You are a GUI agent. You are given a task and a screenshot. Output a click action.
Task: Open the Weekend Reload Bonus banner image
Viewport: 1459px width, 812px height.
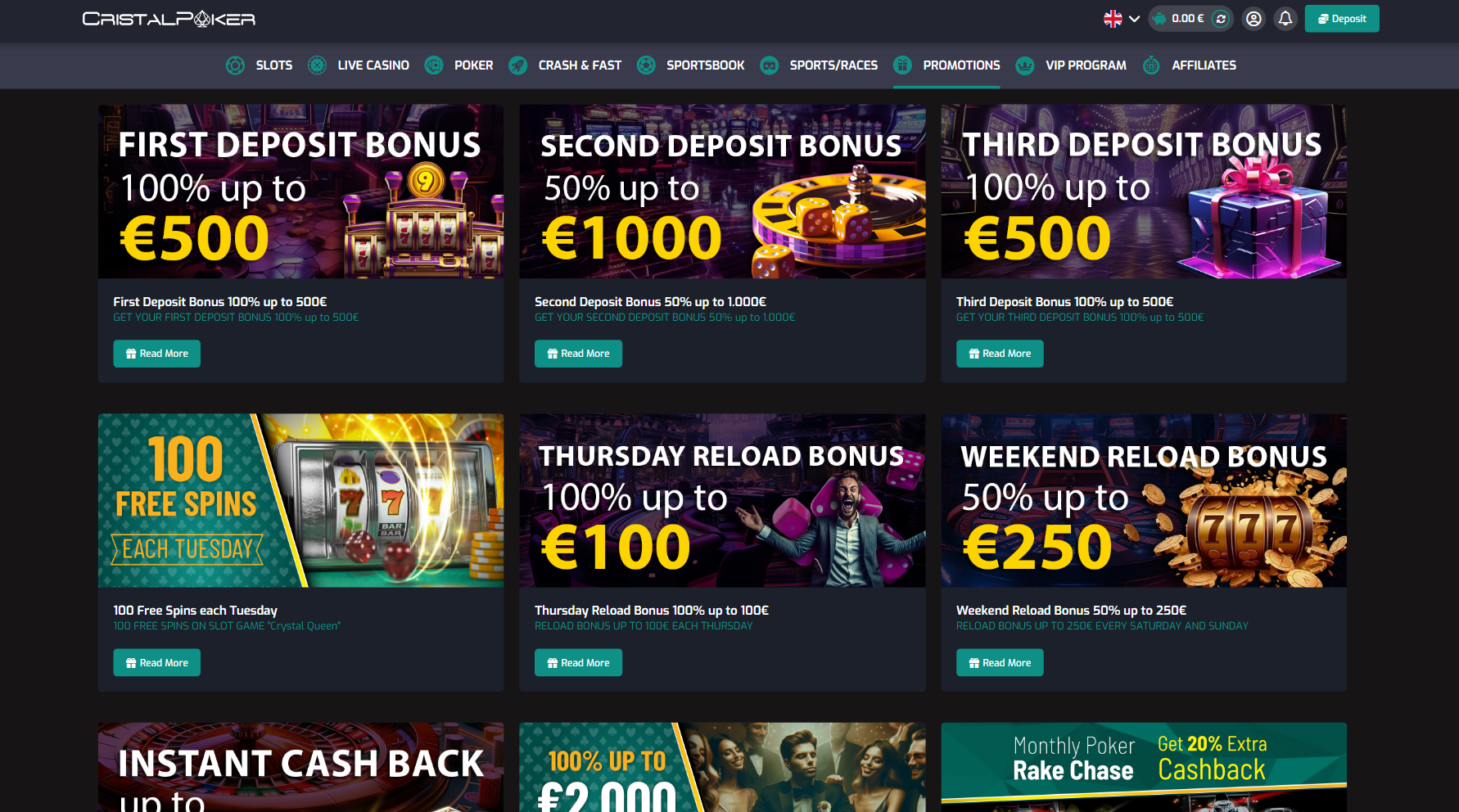pyautogui.click(x=1144, y=500)
